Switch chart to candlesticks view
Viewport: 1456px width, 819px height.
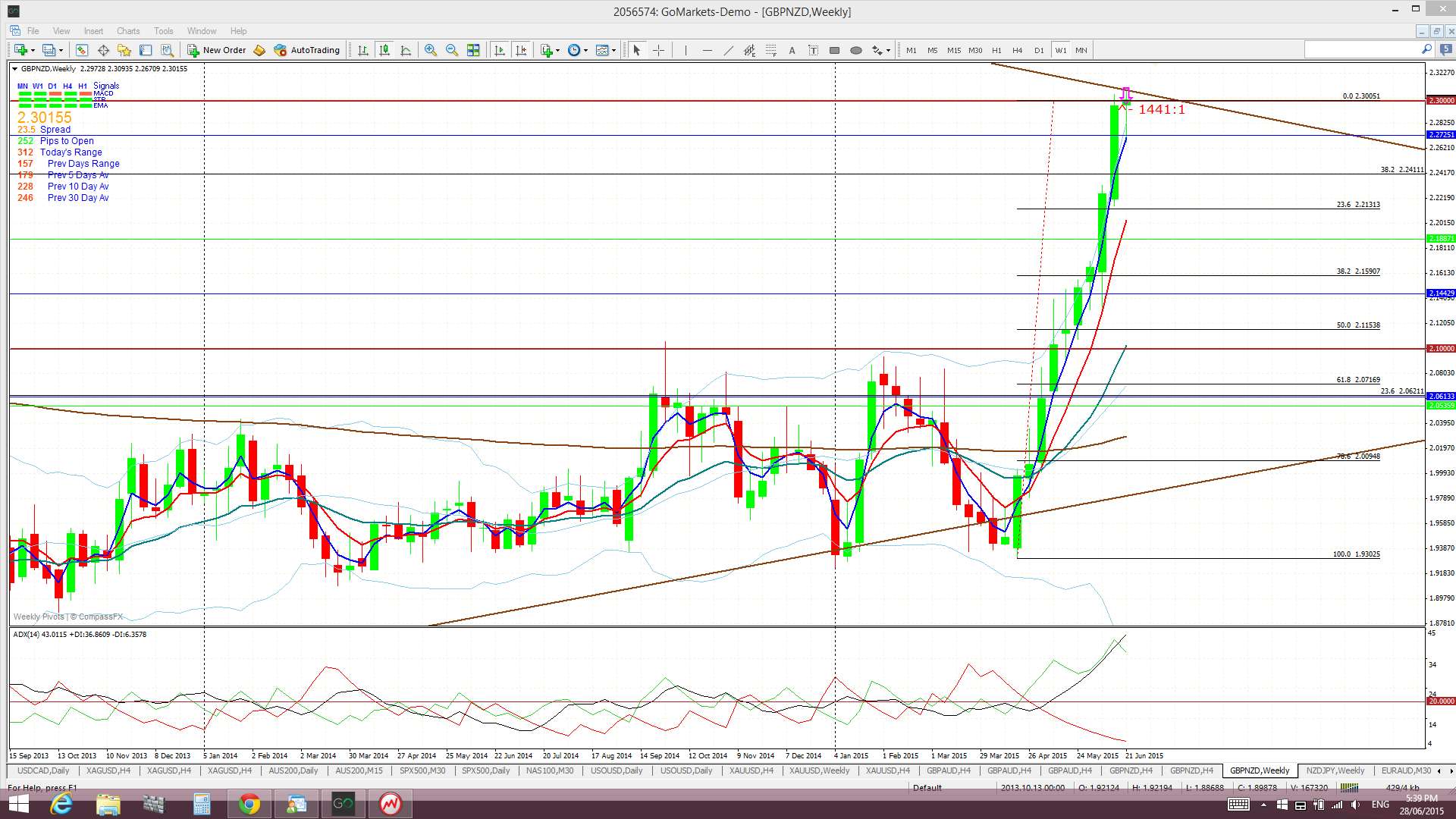[384, 50]
